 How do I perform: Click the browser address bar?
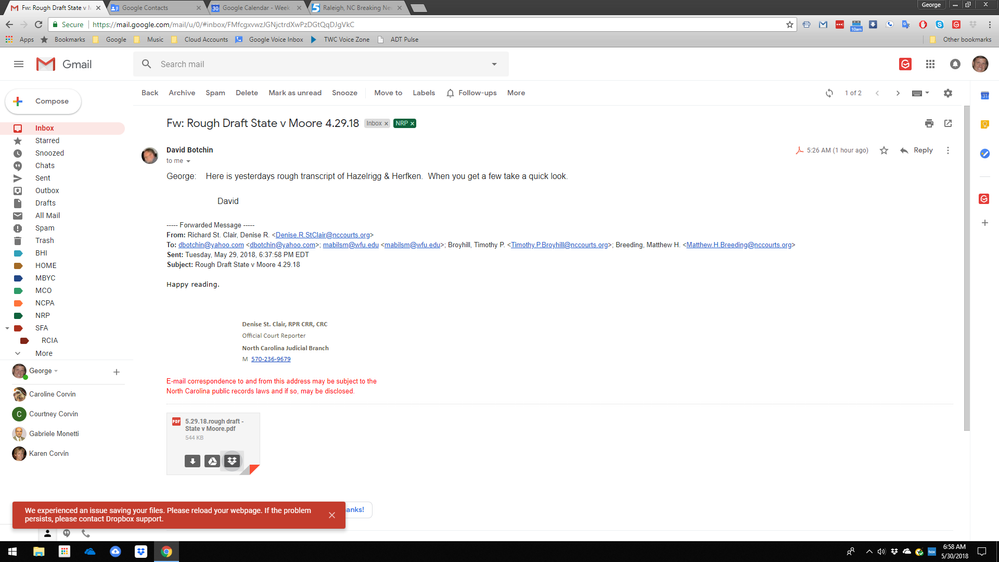[420, 25]
